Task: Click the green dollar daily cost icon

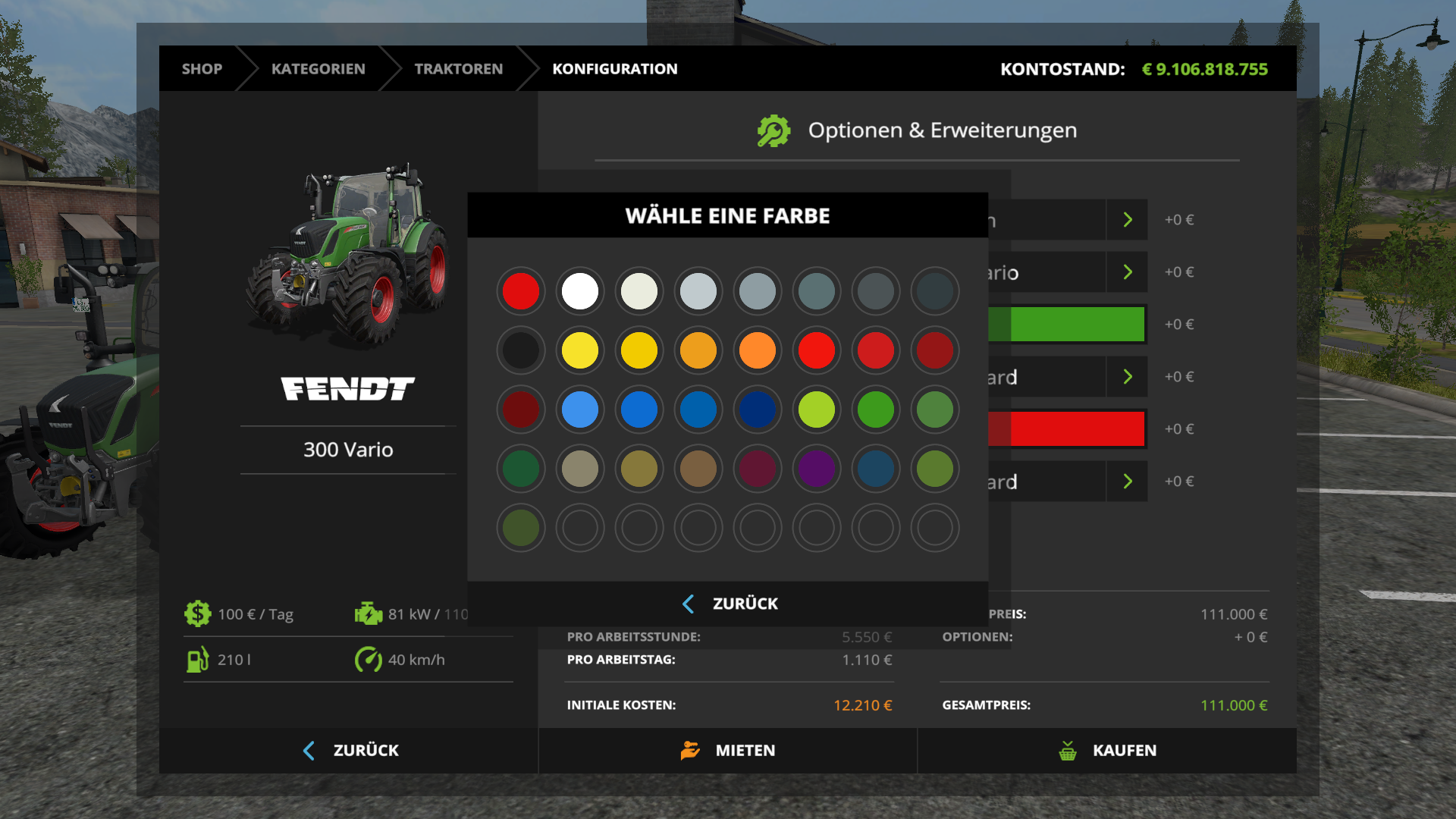Action: point(198,613)
